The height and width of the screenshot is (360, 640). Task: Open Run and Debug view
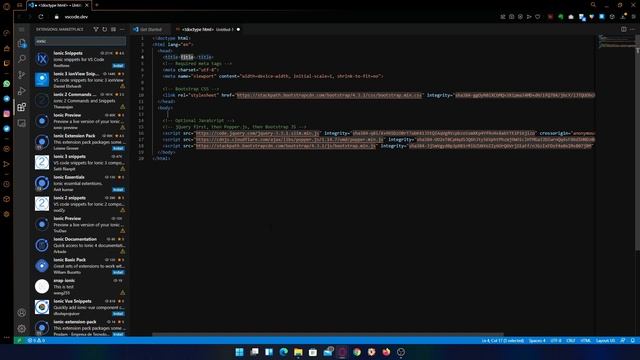[x=22, y=91]
